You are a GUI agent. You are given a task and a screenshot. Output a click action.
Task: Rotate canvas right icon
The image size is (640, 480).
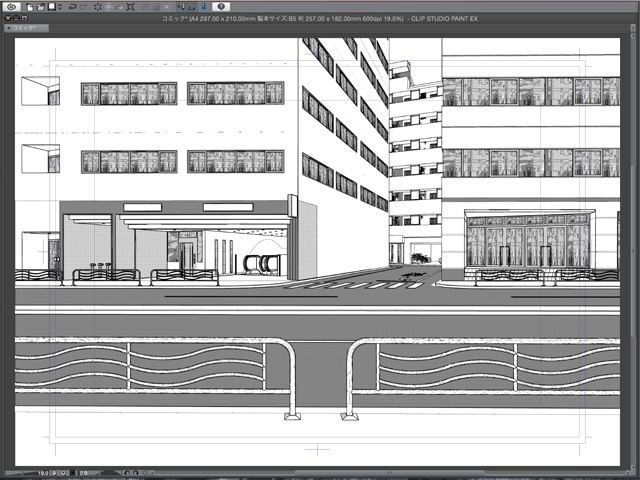click(136, 473)
